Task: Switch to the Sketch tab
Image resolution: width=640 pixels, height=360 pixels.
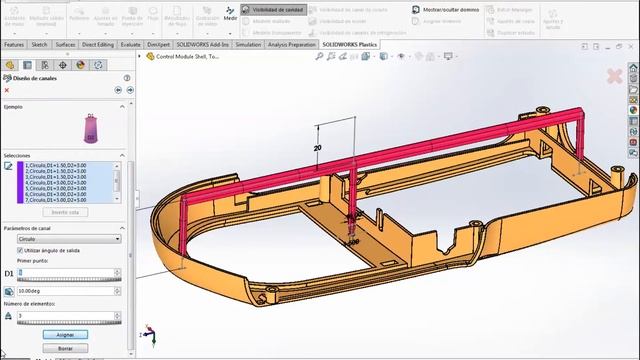Action: [x=40, y=44]
